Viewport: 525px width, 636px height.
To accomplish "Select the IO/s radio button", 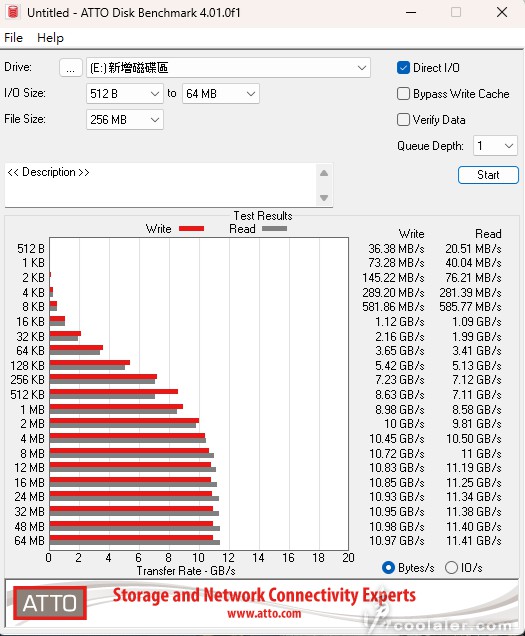I will [x=451, y=567].
